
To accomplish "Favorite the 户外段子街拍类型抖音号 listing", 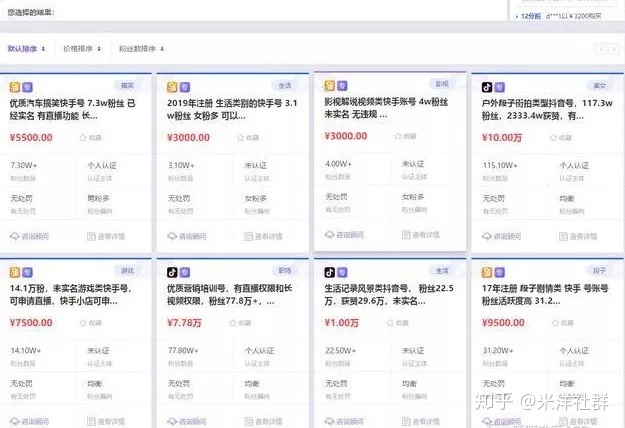I will [x=553, y=138].
